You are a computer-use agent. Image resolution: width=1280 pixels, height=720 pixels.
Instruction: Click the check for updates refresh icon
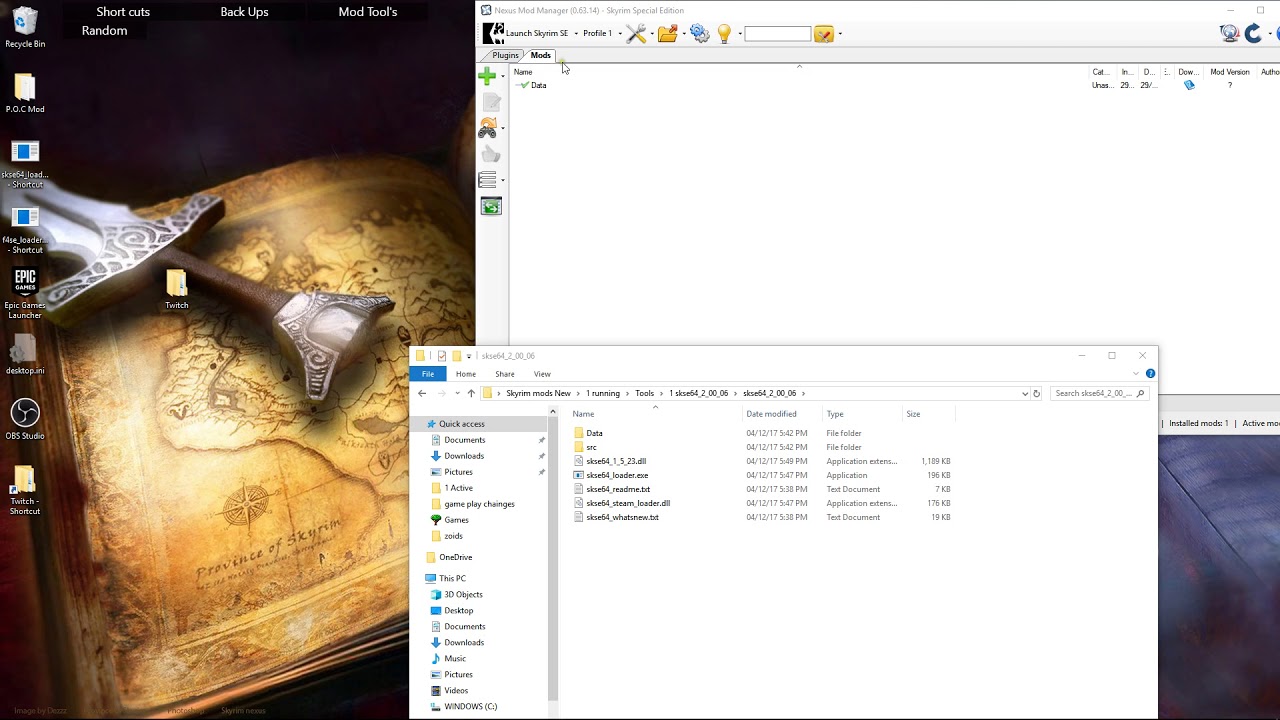tap(1253, 33)
